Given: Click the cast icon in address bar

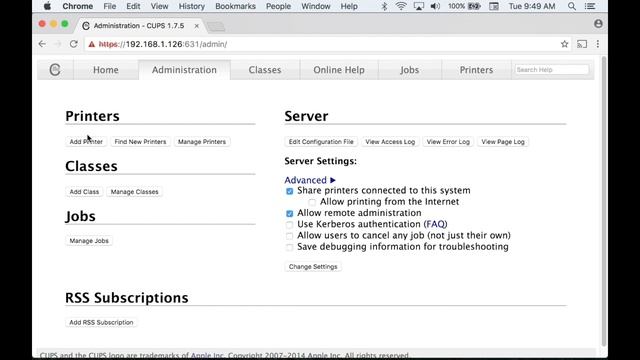Looking at the screenshot, I should (582, 44).
